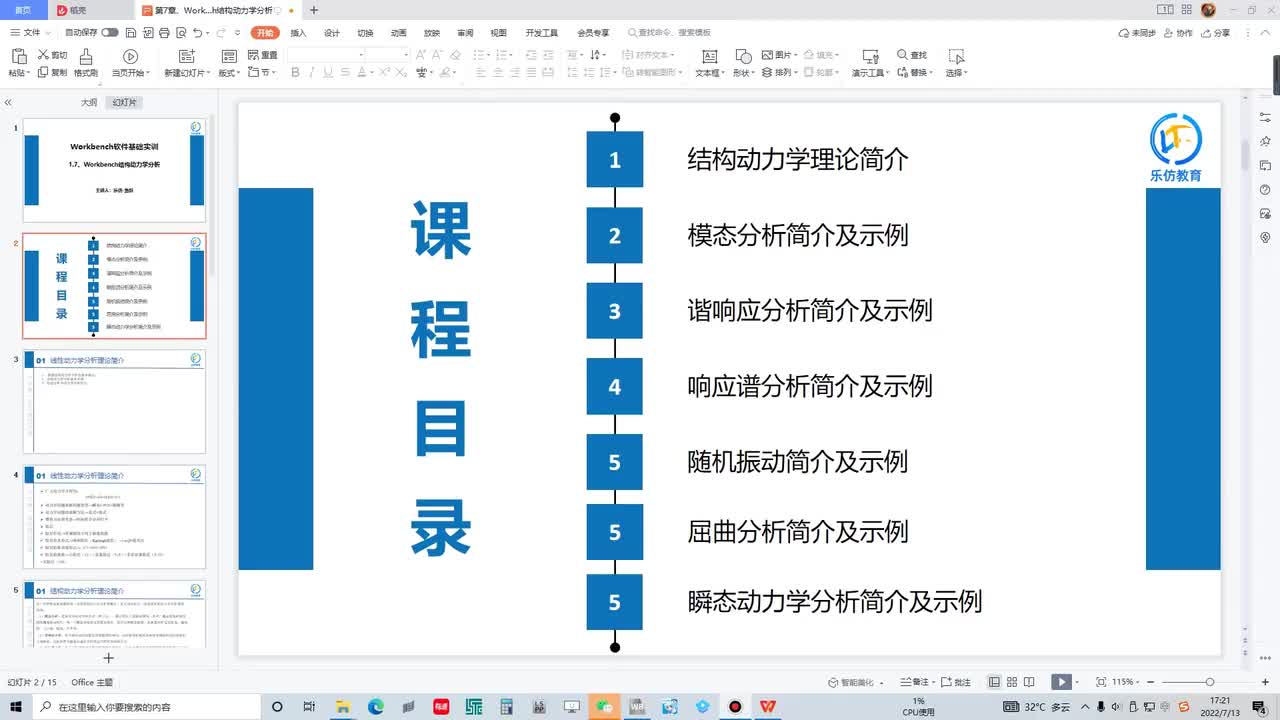1280x720 pixels.
Task: Switch to the 动画 animation tab
Action: (399, 33)
